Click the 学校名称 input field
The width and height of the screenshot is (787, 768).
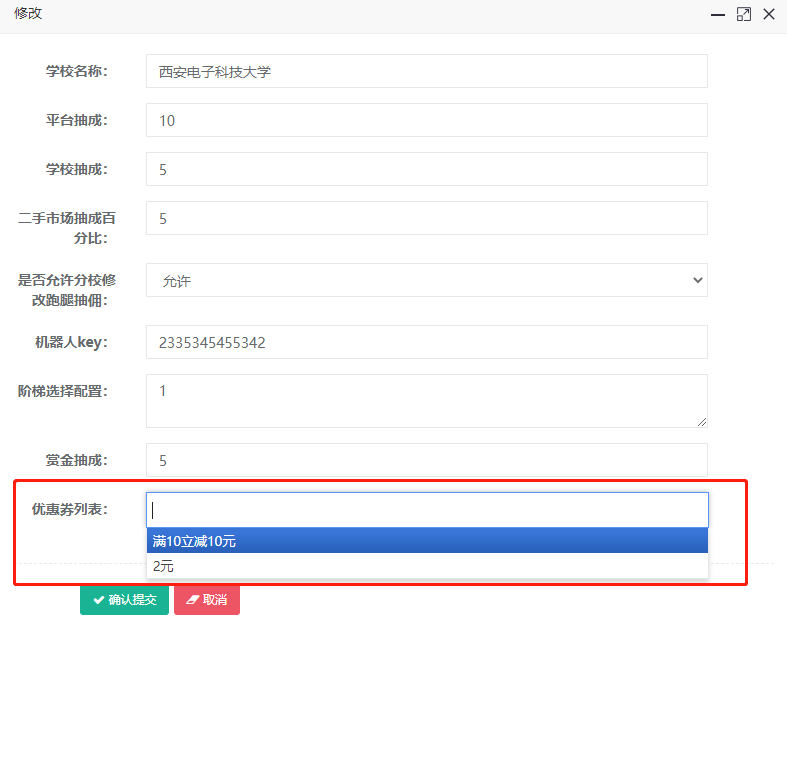427,71
